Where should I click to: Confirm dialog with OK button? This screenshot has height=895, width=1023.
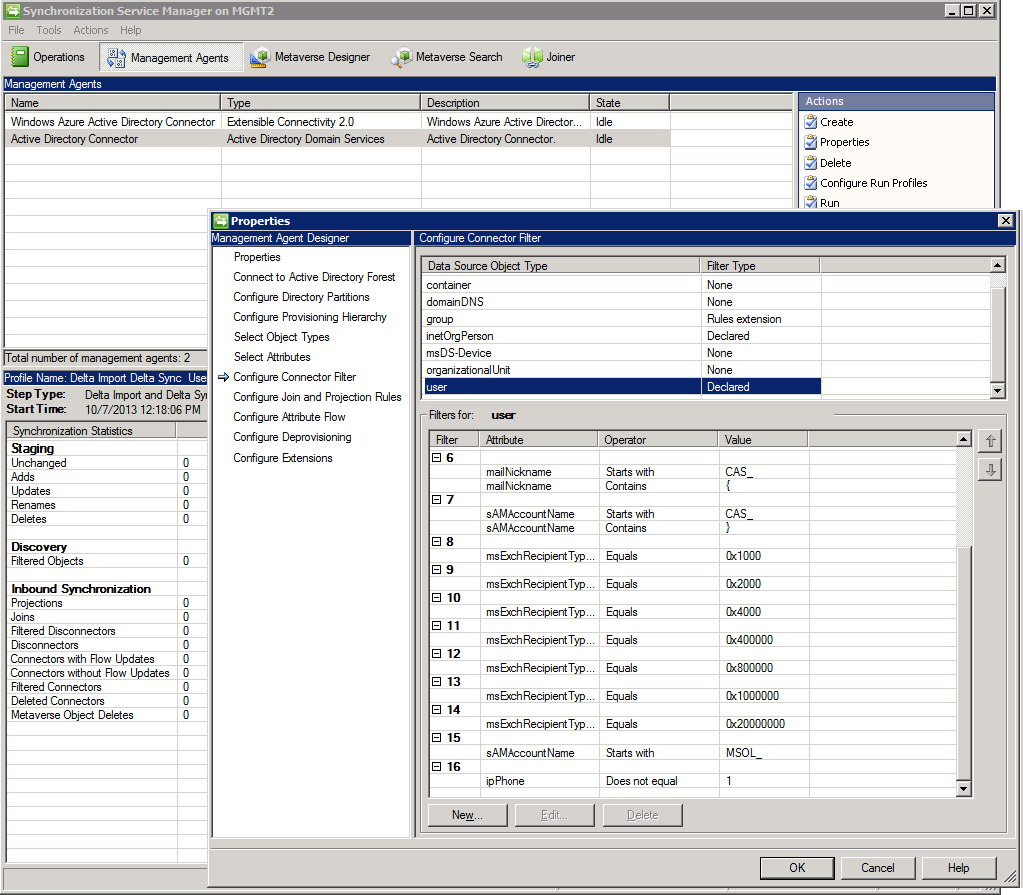797,867
